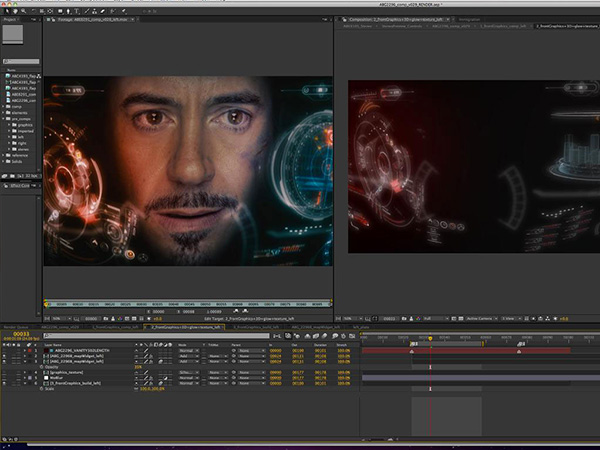
Task: Take snapshot in the Footage viewer
Action: pos(105,318)
